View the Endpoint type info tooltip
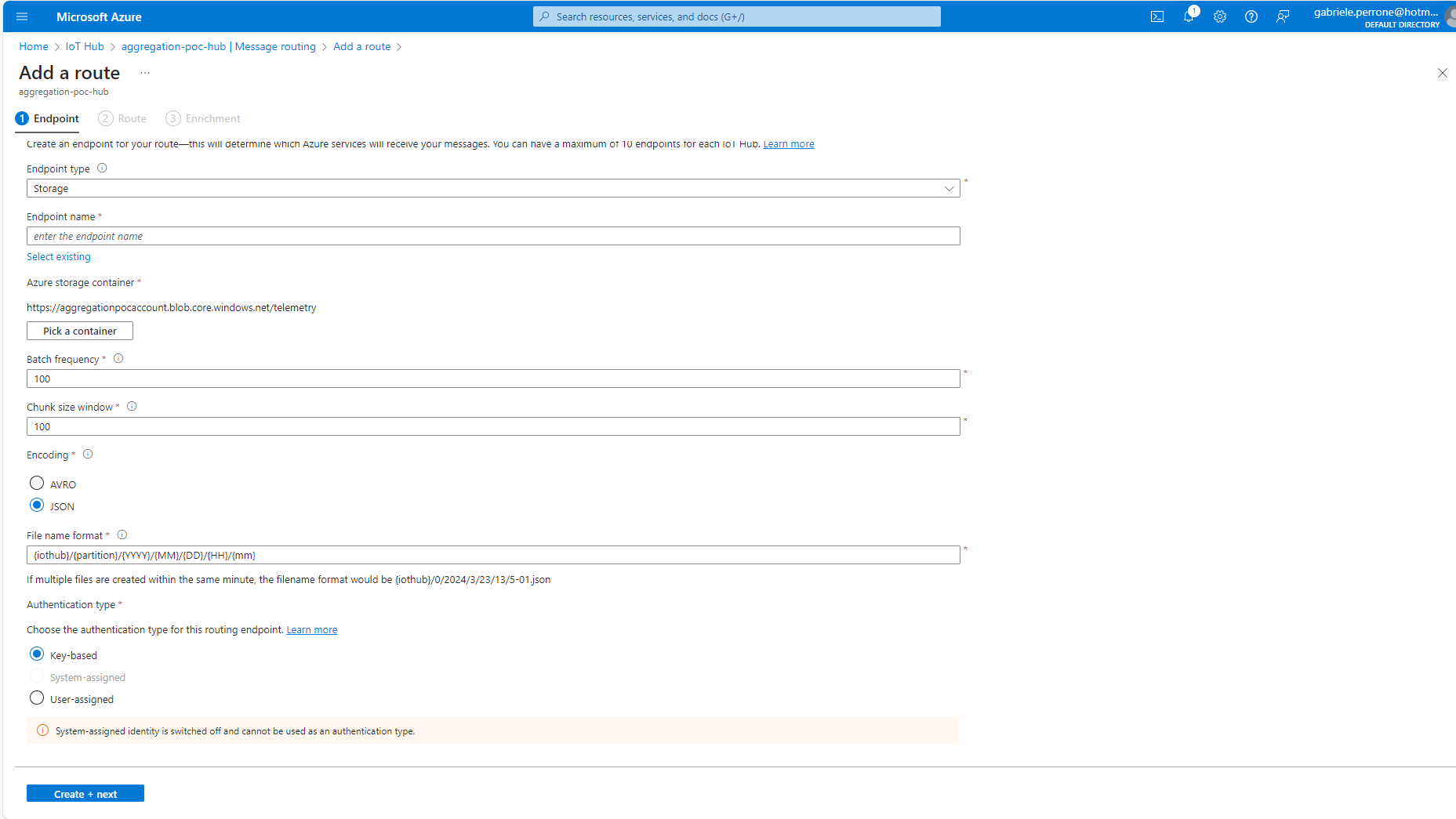 coord(102,168)
